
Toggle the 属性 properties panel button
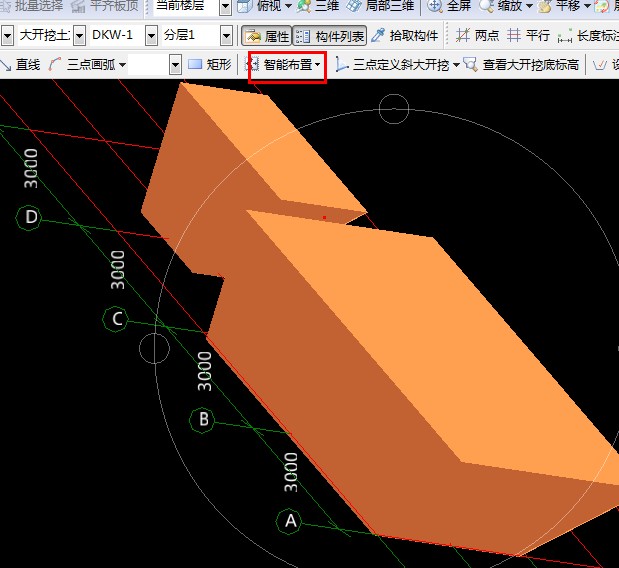tap(266, 36)
